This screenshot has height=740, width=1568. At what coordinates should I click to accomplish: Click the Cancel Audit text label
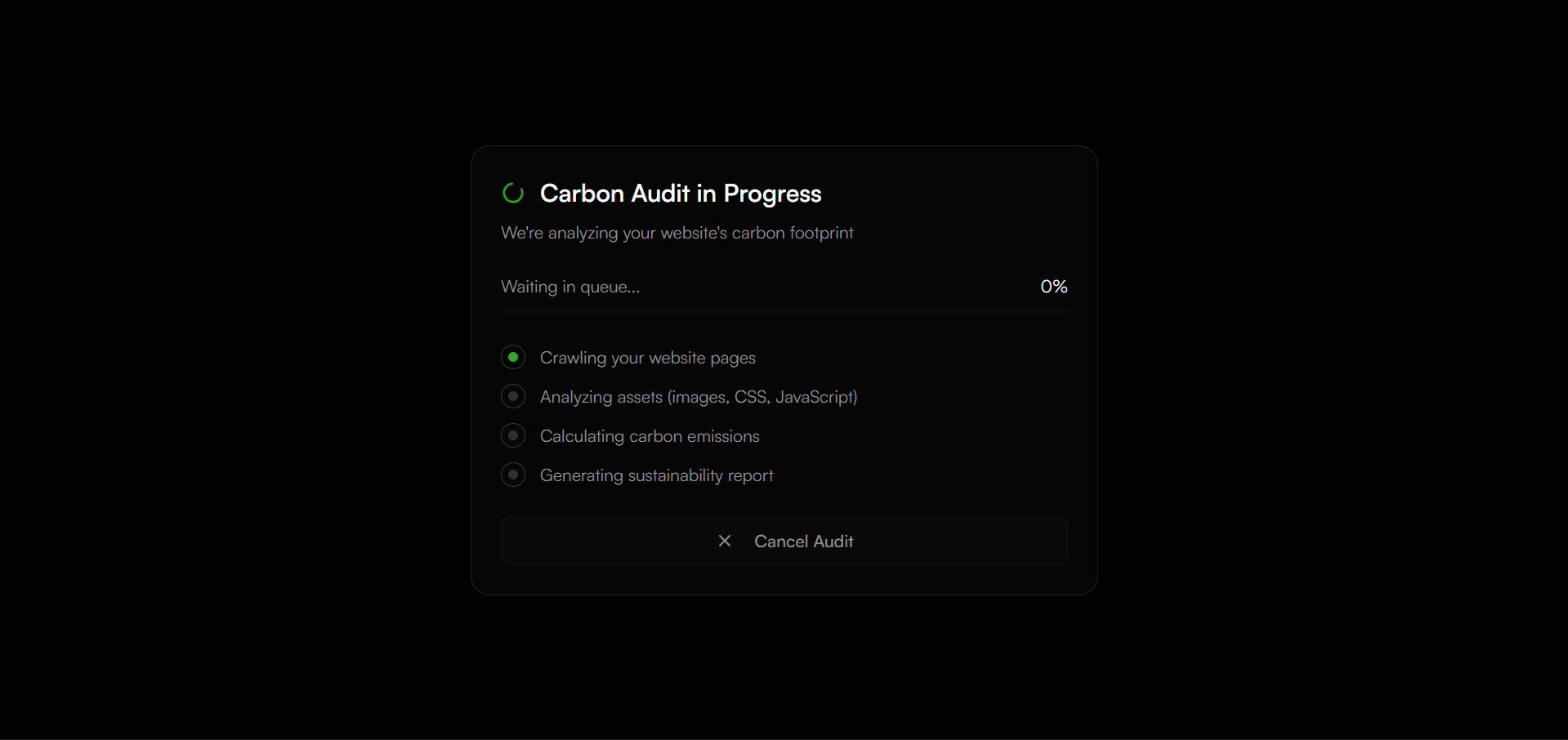(803, 541)
